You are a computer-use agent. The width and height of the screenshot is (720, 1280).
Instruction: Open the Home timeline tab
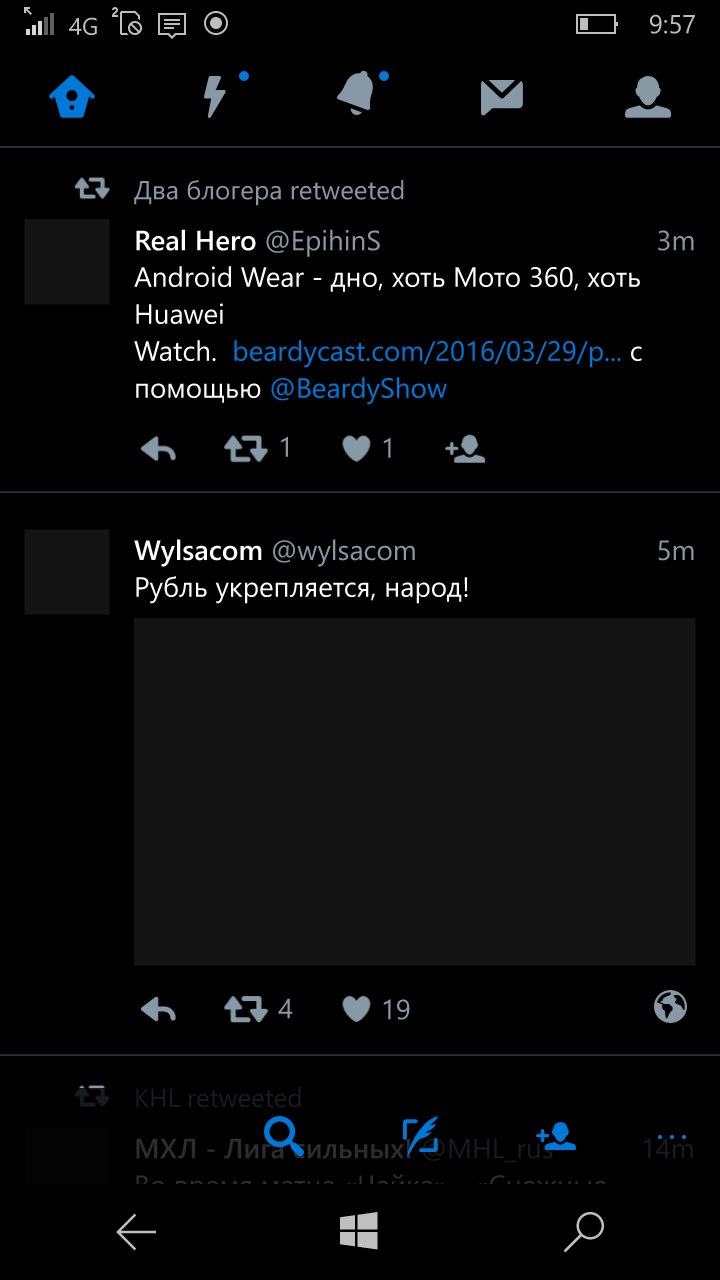pyautogui.click(x=72, y=97)
